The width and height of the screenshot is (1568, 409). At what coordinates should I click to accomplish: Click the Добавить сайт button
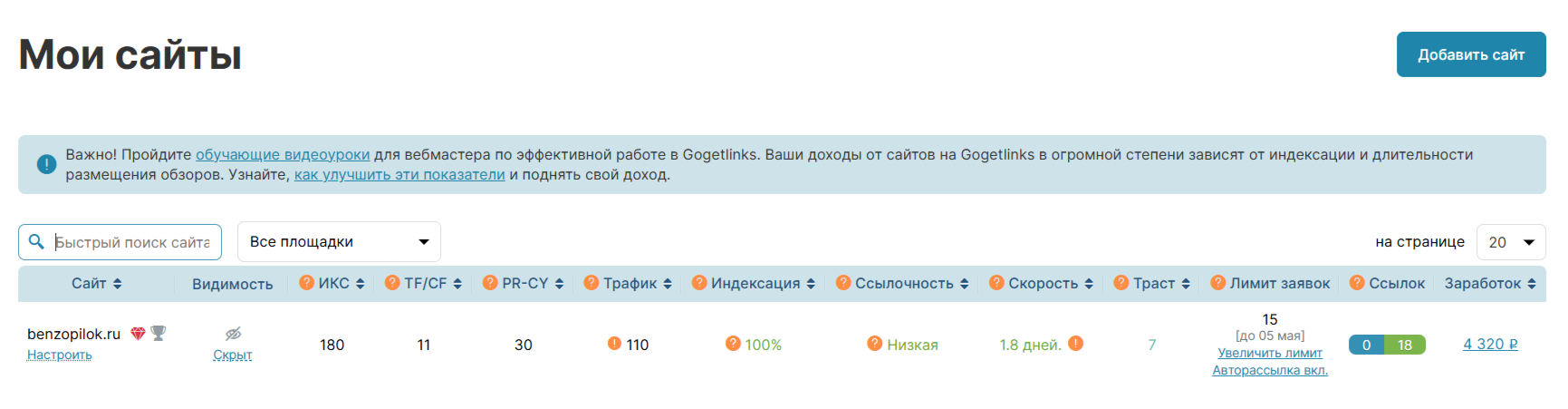[1470, 55]
